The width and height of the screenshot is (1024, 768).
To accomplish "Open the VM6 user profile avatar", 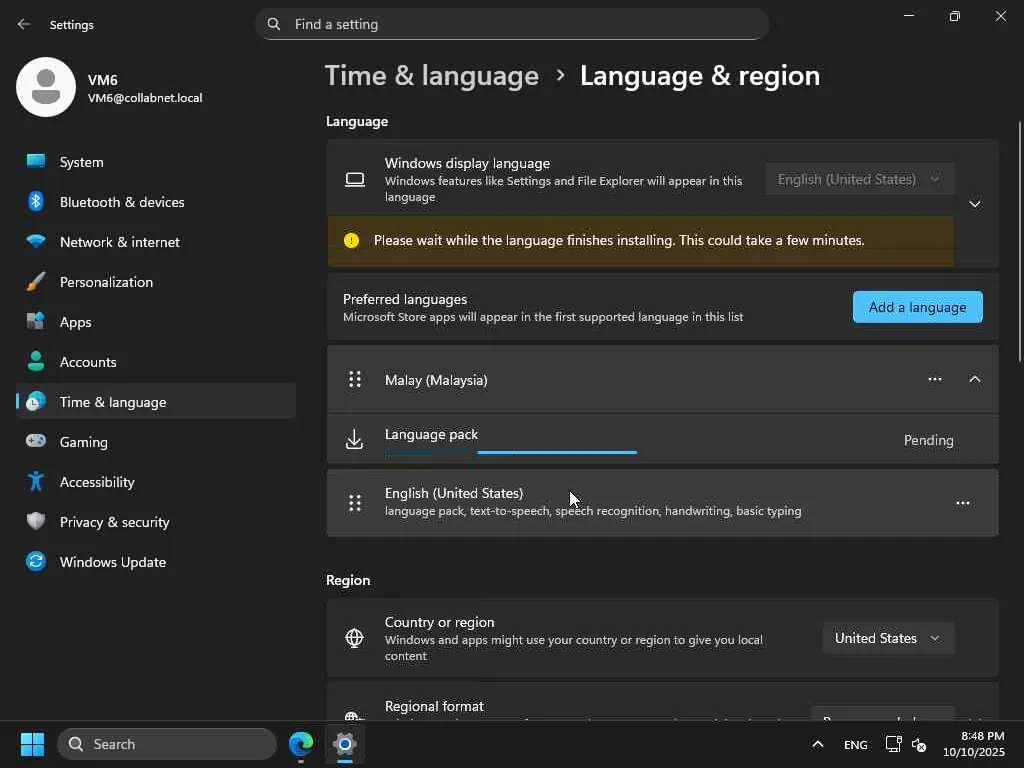I will click(46, 87).
